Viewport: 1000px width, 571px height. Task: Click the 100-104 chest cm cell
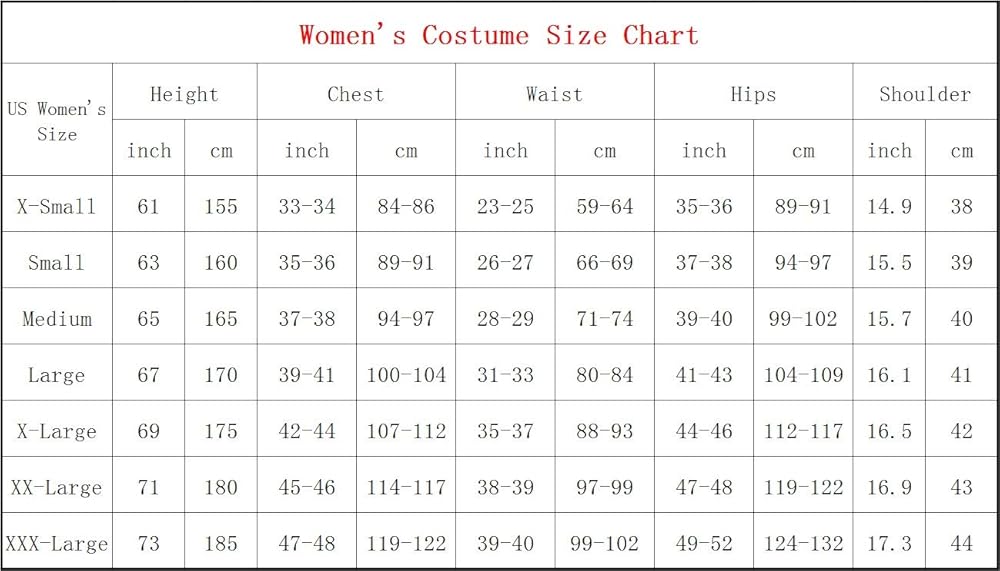tap(406, 375)
